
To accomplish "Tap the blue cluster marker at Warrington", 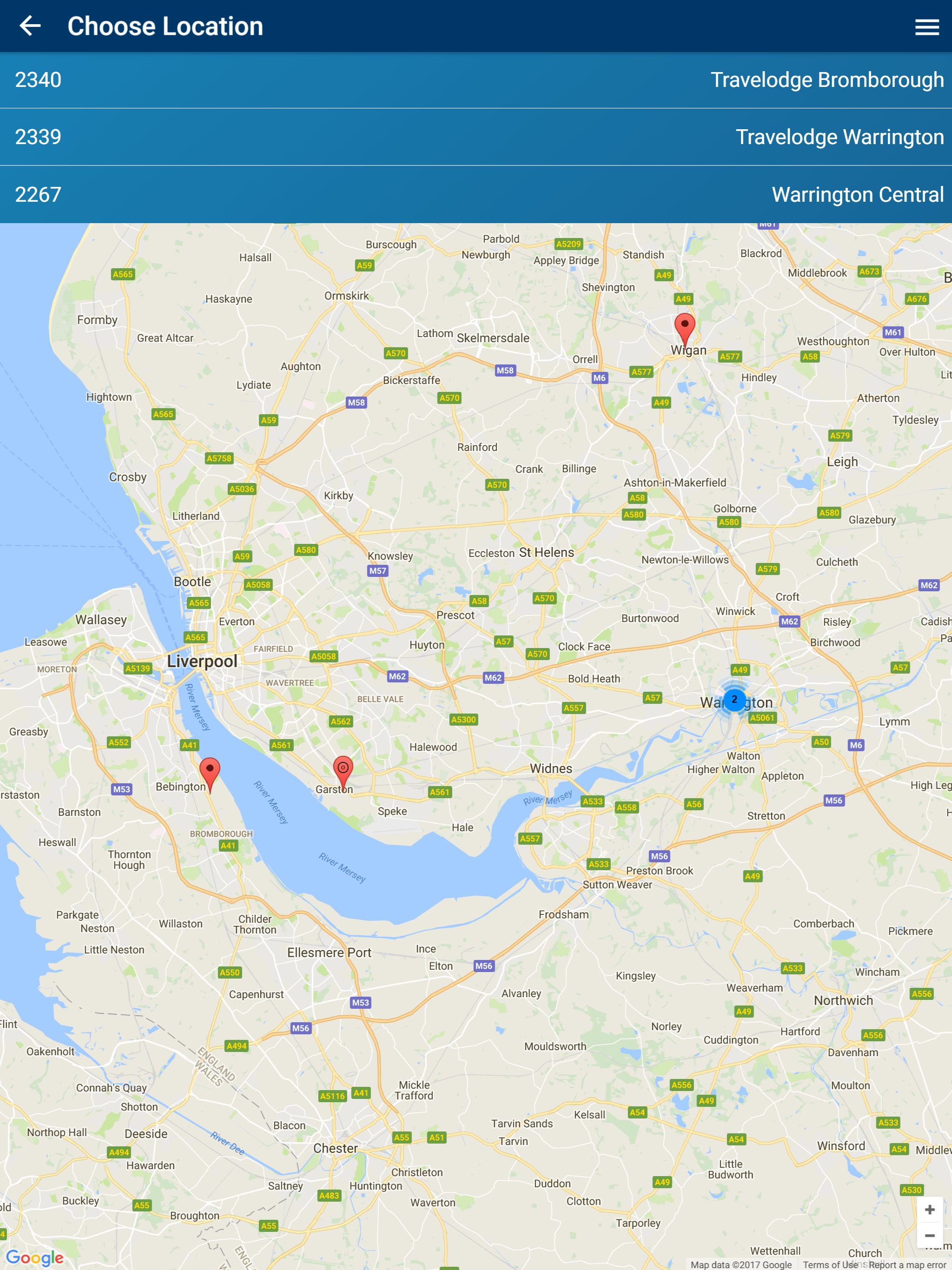I will click(734, 699).
